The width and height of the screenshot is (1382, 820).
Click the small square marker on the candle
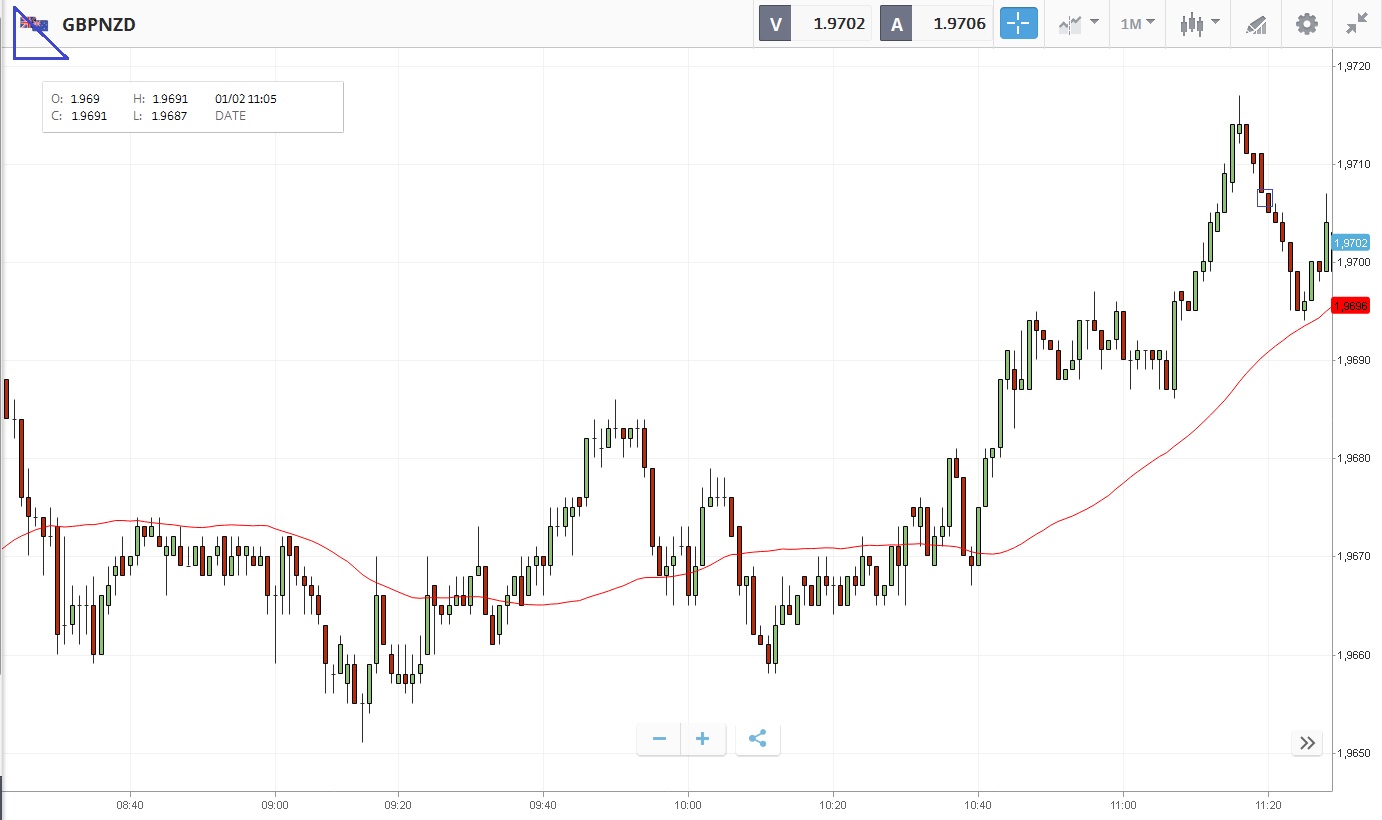(x=1265, y=197)
